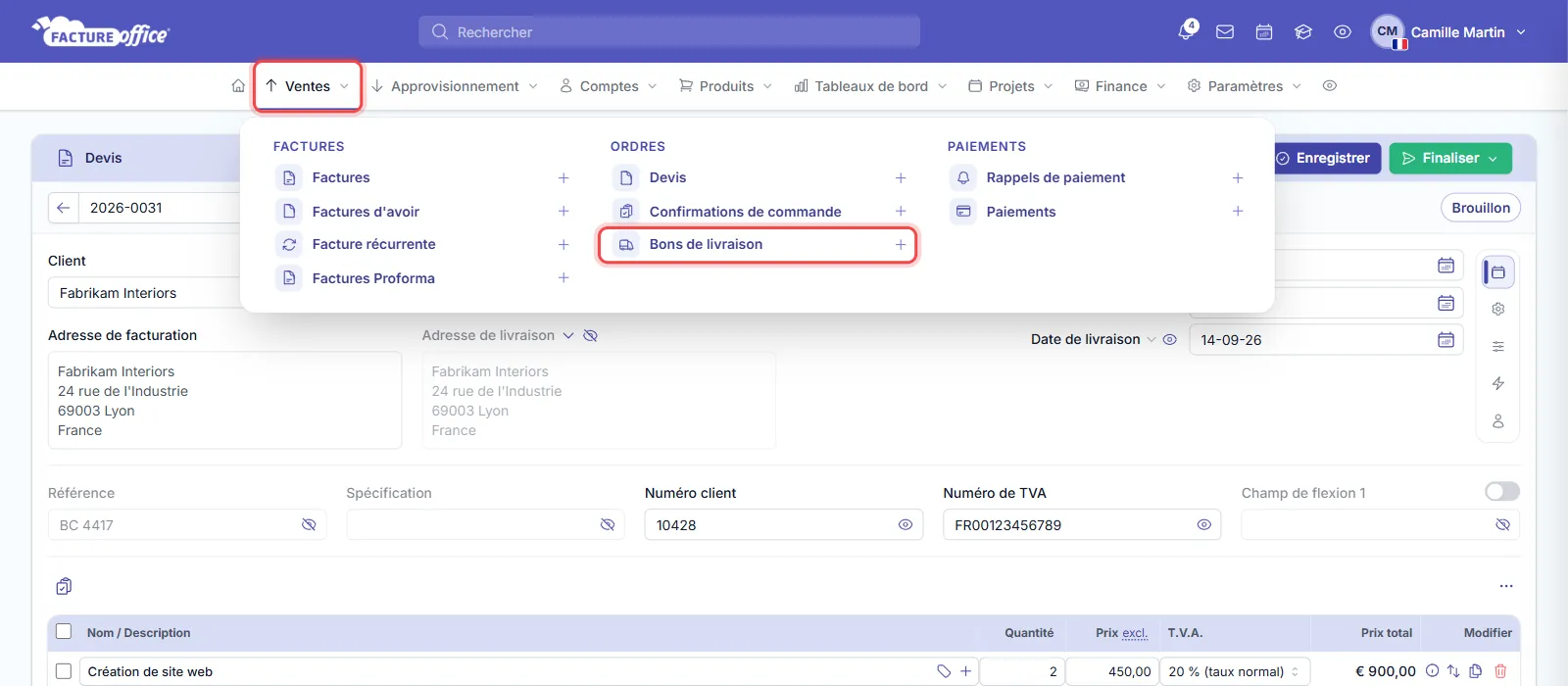This screenshot has height=686, width=1568.
Task: Go to home icon in navigation bar
Action: click(238, 86)
